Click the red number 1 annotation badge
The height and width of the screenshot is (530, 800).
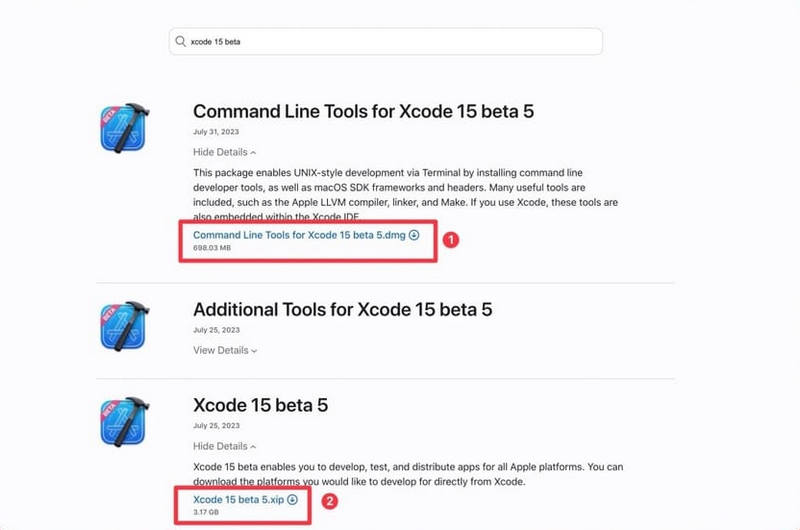click(x=451, y=240)
